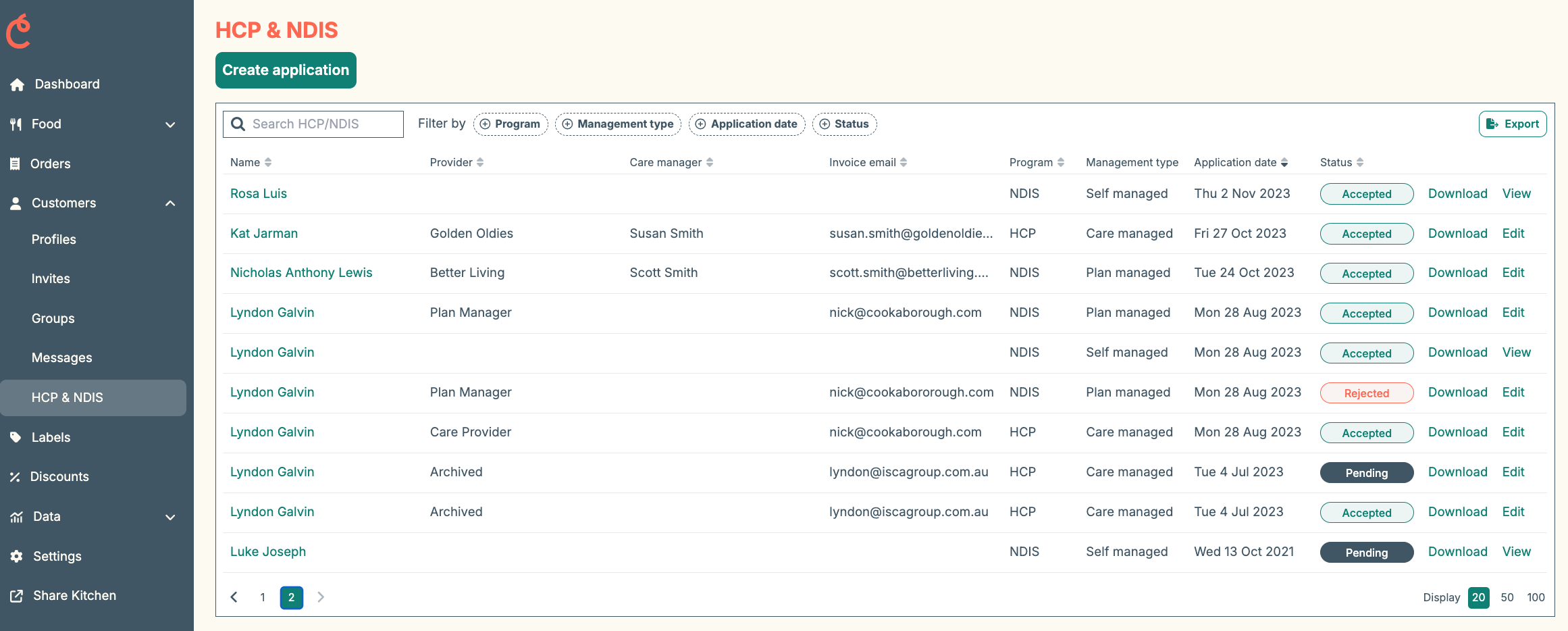
Task: Click the Create application button
Action: [286, 70]
